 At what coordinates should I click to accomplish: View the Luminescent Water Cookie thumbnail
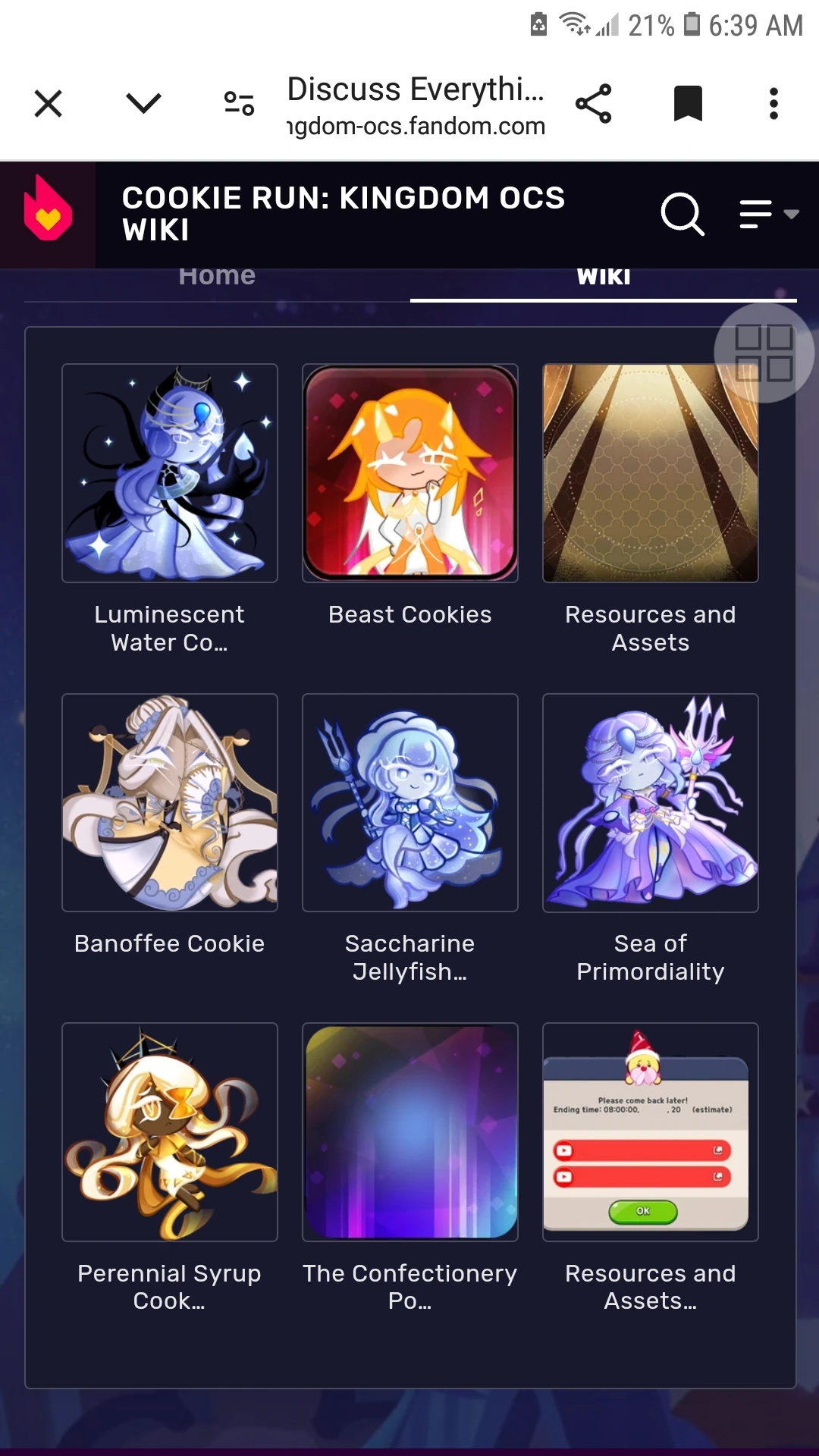click(170, 473)
